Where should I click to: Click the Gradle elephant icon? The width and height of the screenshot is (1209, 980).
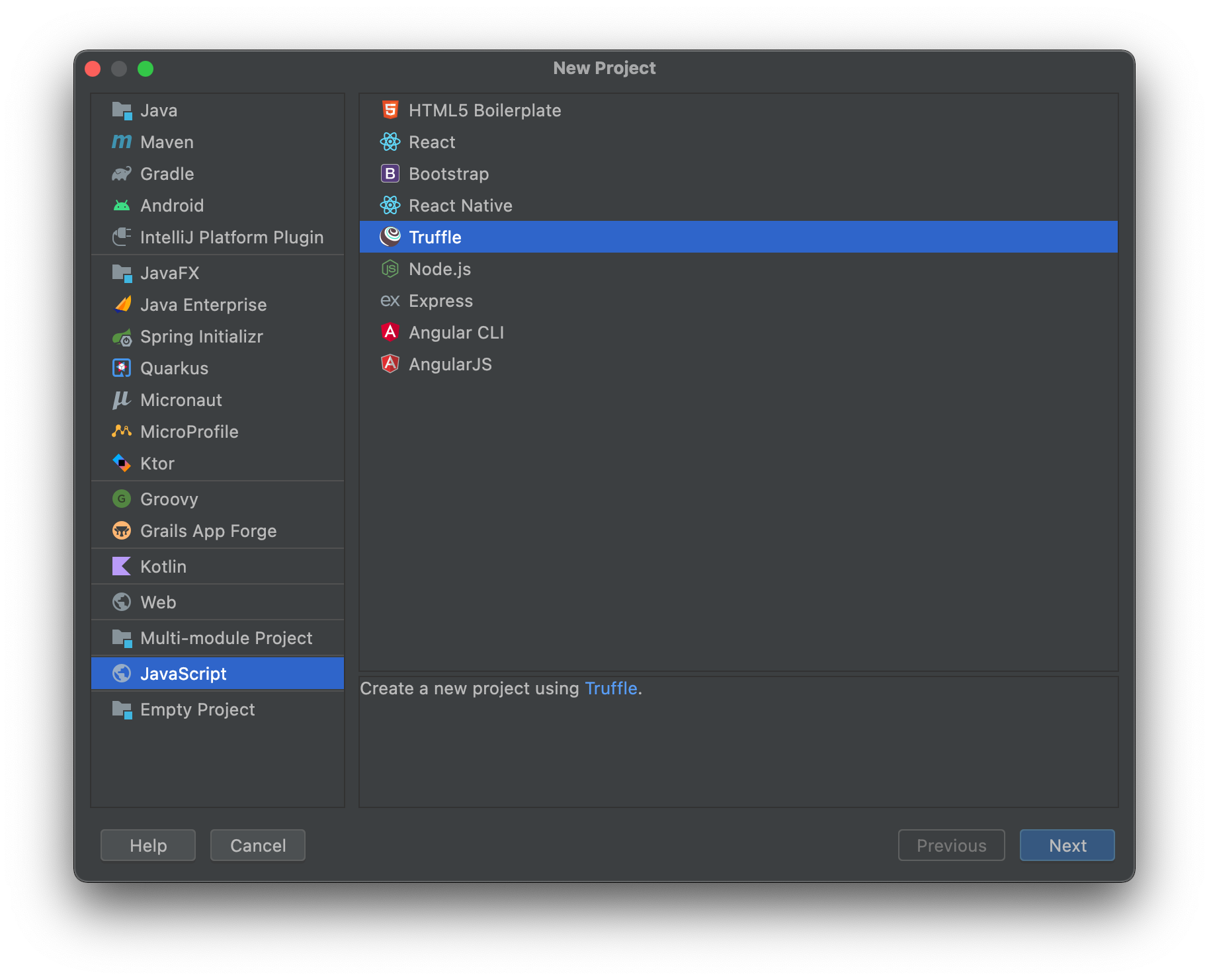click(x=122, y=174)
